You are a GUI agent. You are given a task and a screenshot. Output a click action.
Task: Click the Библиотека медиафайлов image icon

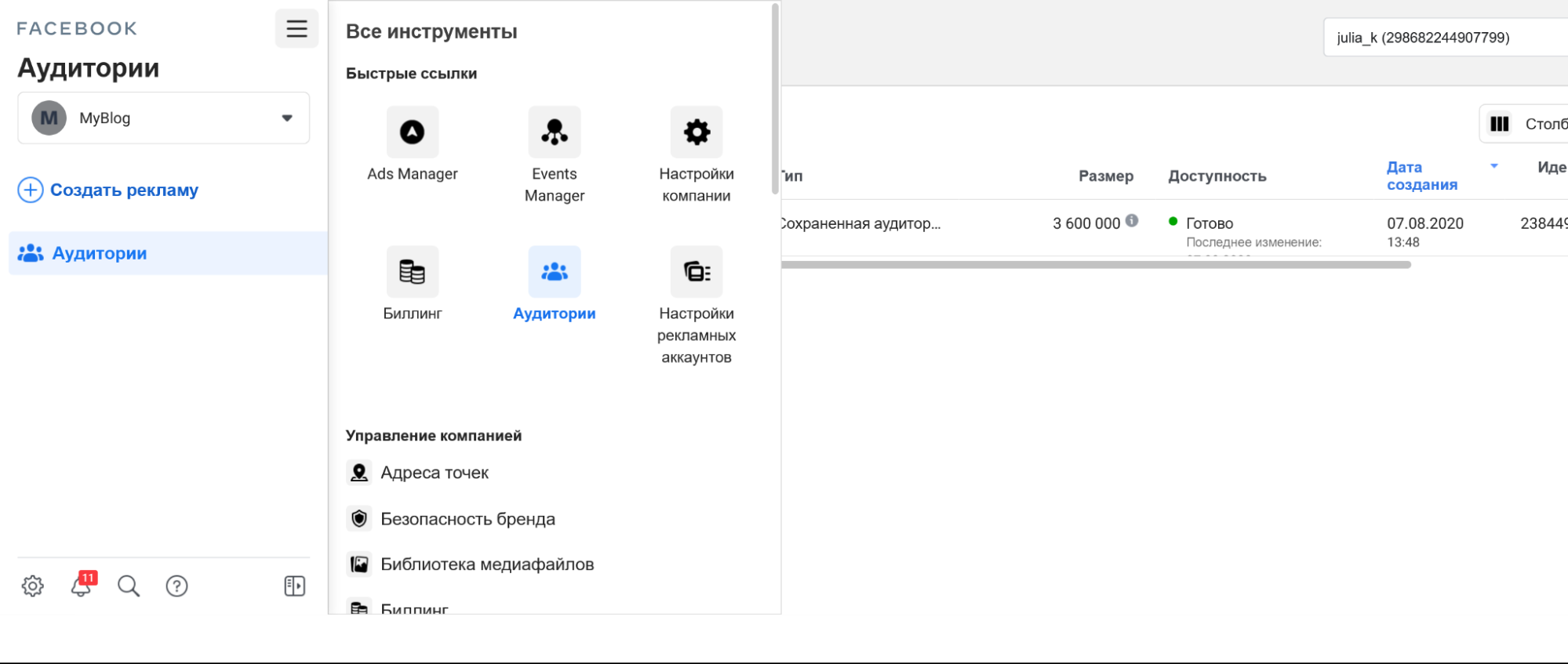click(x=359, y=564)
